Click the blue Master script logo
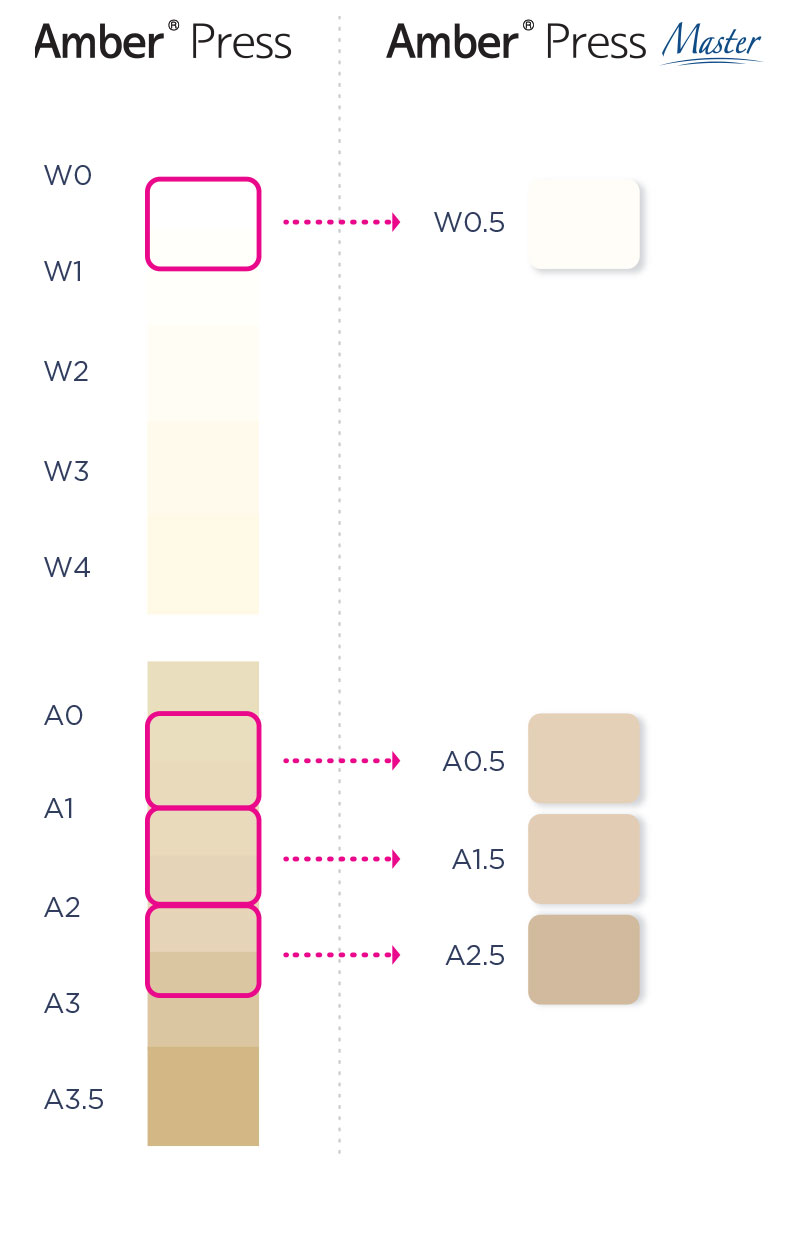Screen dimensions: 800x1253 (711, 44)
